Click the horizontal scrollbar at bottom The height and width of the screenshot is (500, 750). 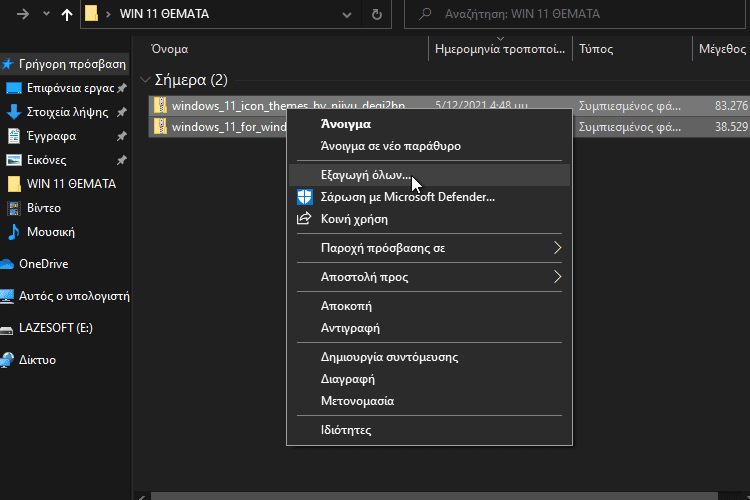[x=434, y=496]
